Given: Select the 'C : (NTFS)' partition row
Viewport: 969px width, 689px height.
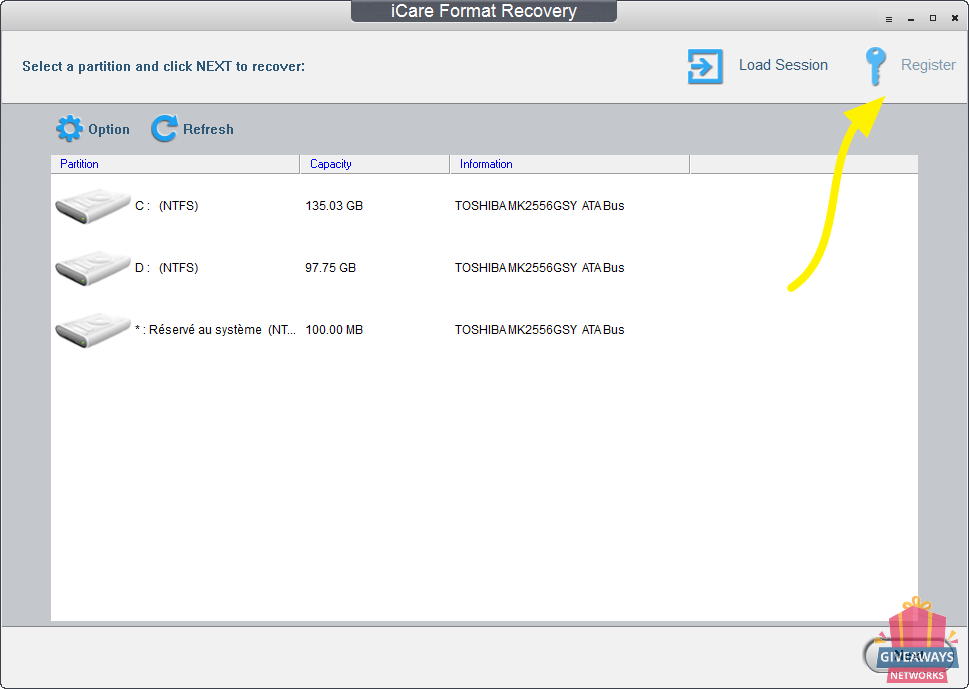Looking at the screenshot, I should click(x=484, y=206).
